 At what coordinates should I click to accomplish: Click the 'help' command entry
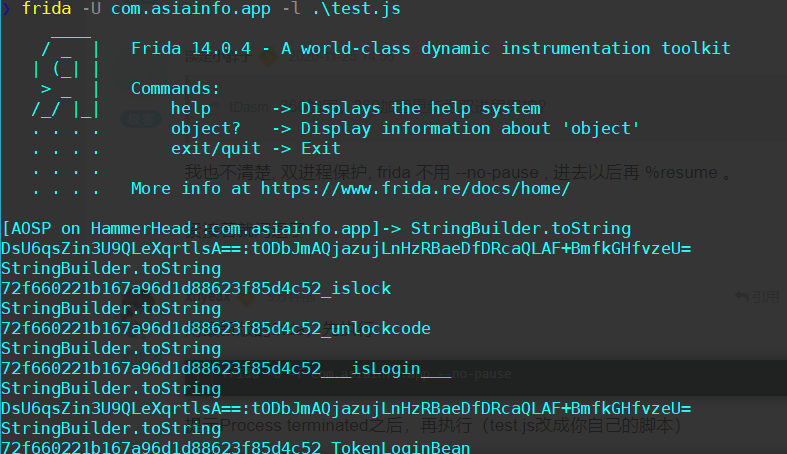tap(191, 108)
